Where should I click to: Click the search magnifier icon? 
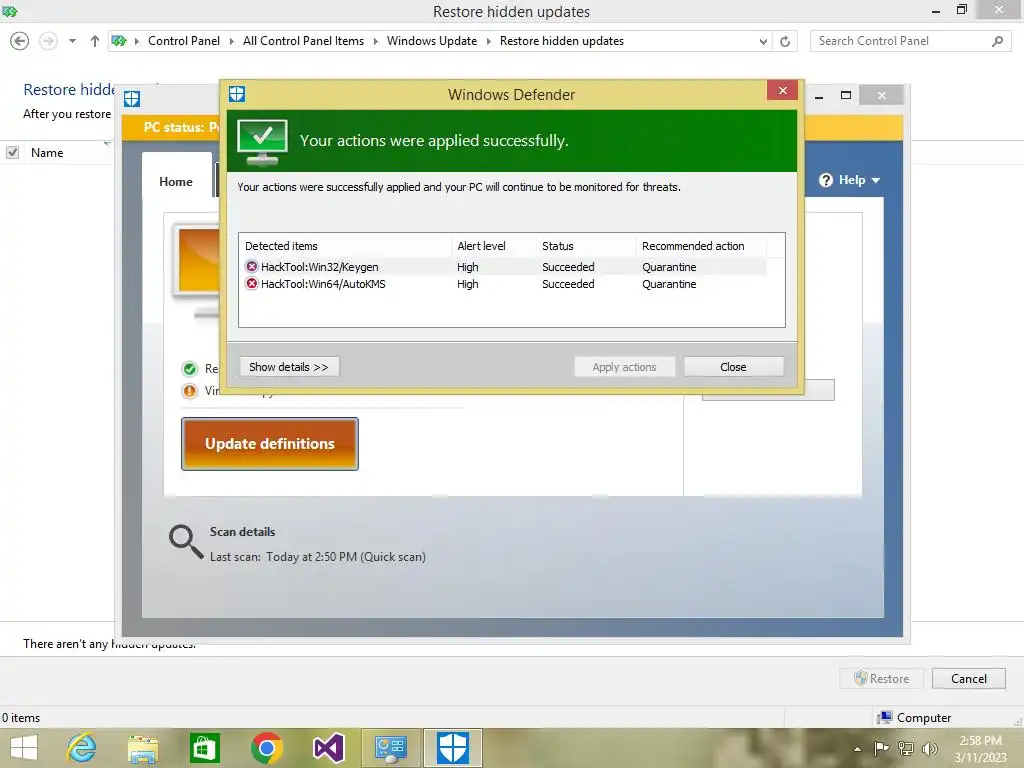point(997,41)
